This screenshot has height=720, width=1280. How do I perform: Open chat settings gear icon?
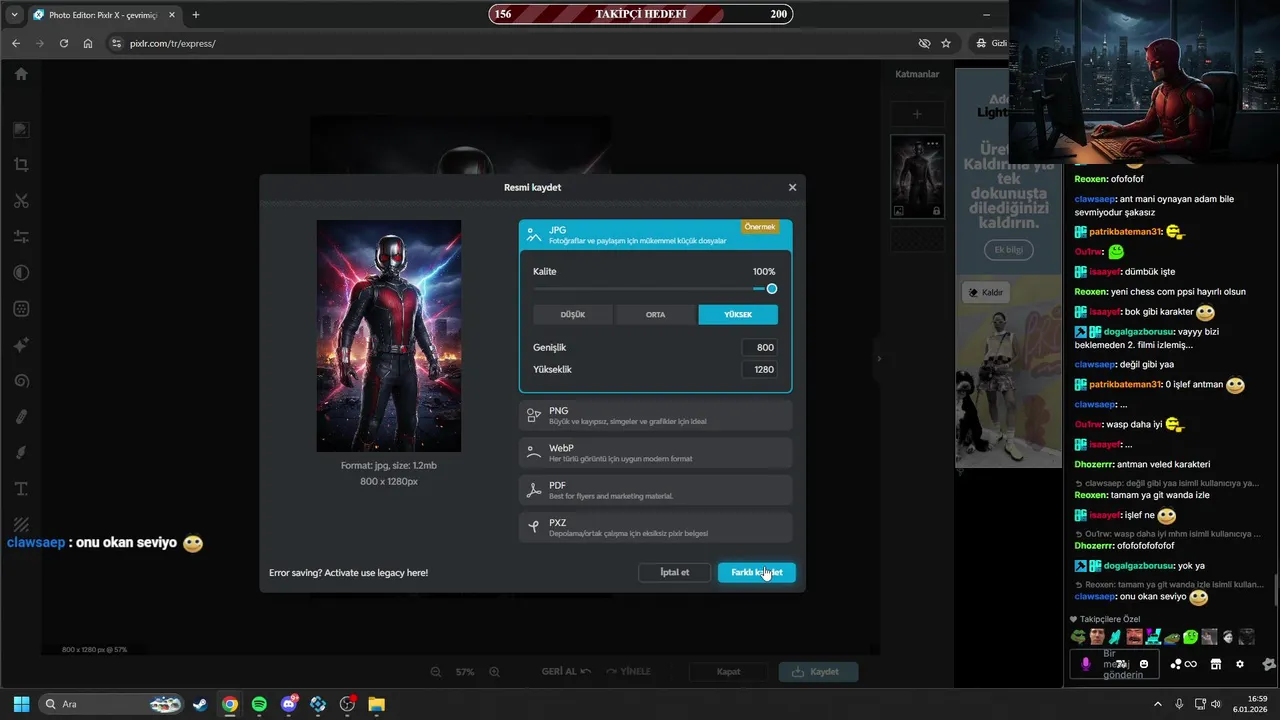pyautogui.click(x=1240, y=664)
